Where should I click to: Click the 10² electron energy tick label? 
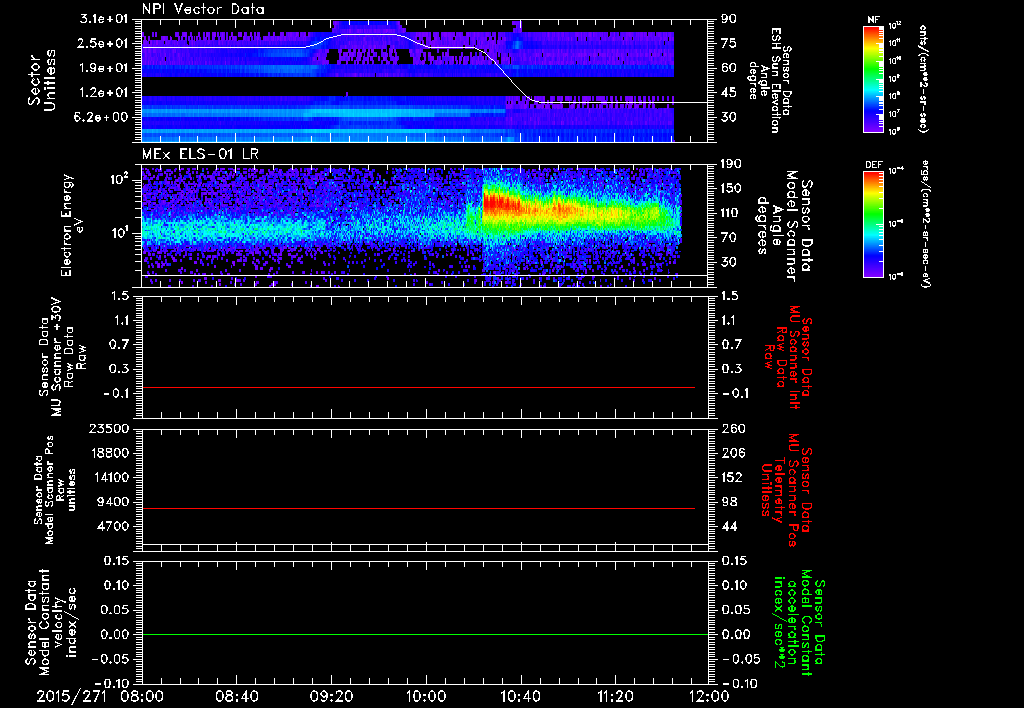(x=120, y=179)
